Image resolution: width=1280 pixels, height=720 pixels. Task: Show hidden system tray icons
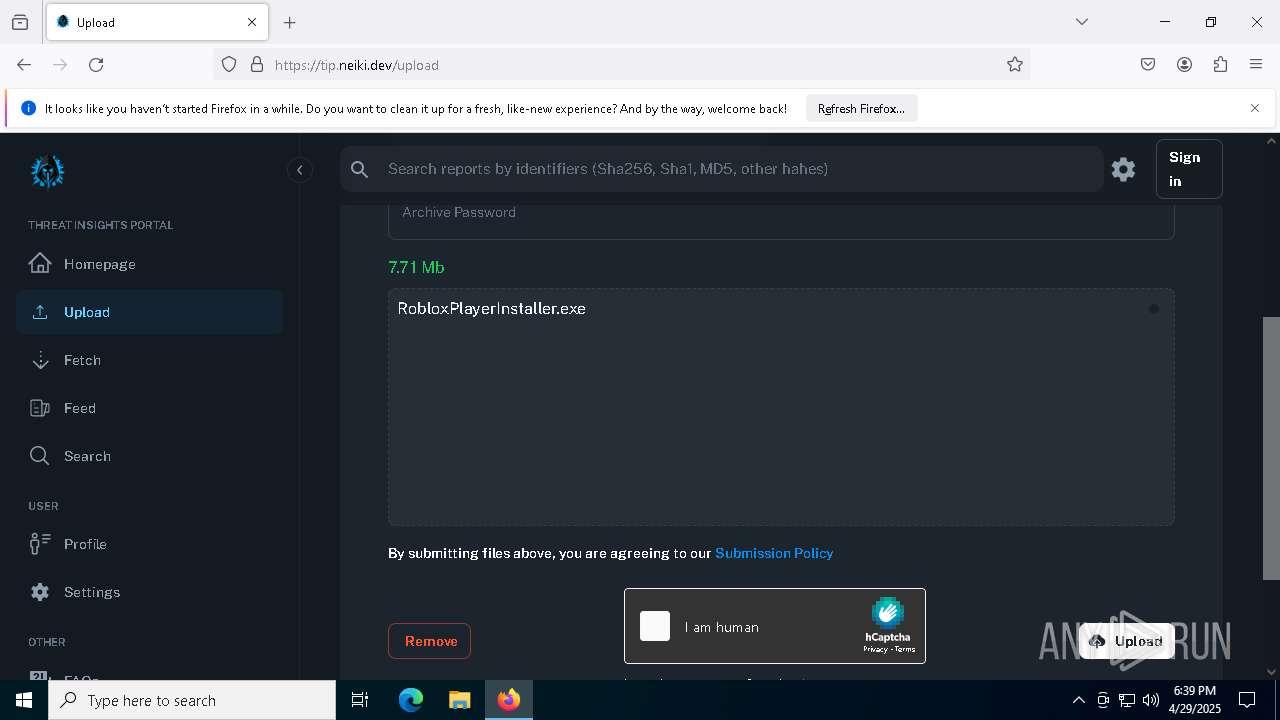1078,700
